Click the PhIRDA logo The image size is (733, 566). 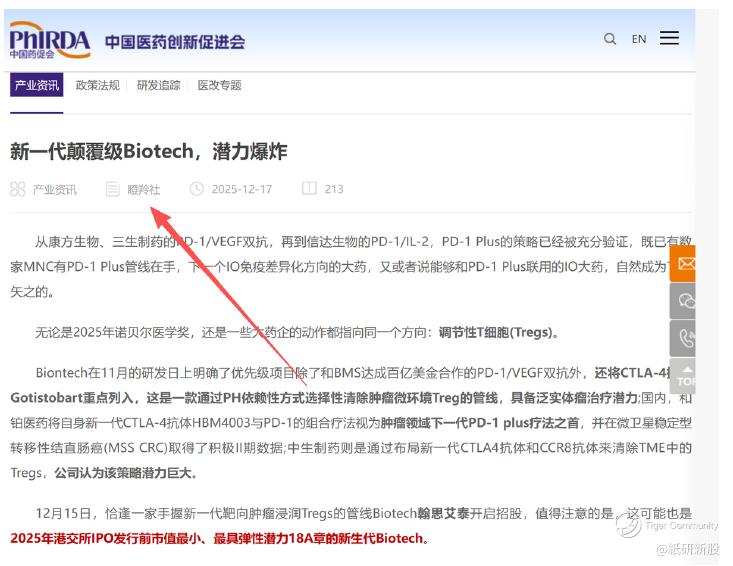(50, 41)
